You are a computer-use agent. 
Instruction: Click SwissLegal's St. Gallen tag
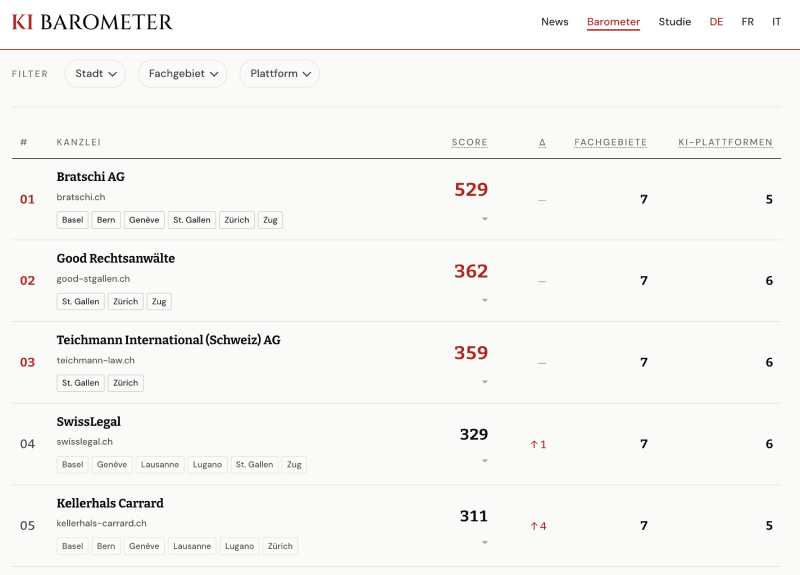255,465
